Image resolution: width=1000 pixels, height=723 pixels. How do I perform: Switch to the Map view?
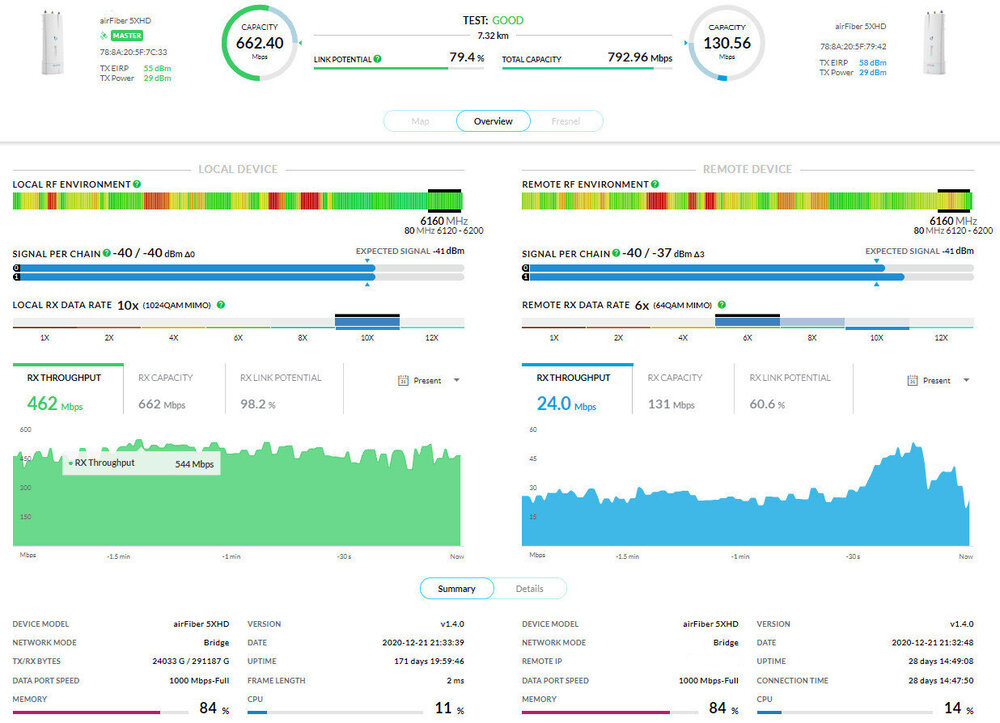[x=420, y=121]
